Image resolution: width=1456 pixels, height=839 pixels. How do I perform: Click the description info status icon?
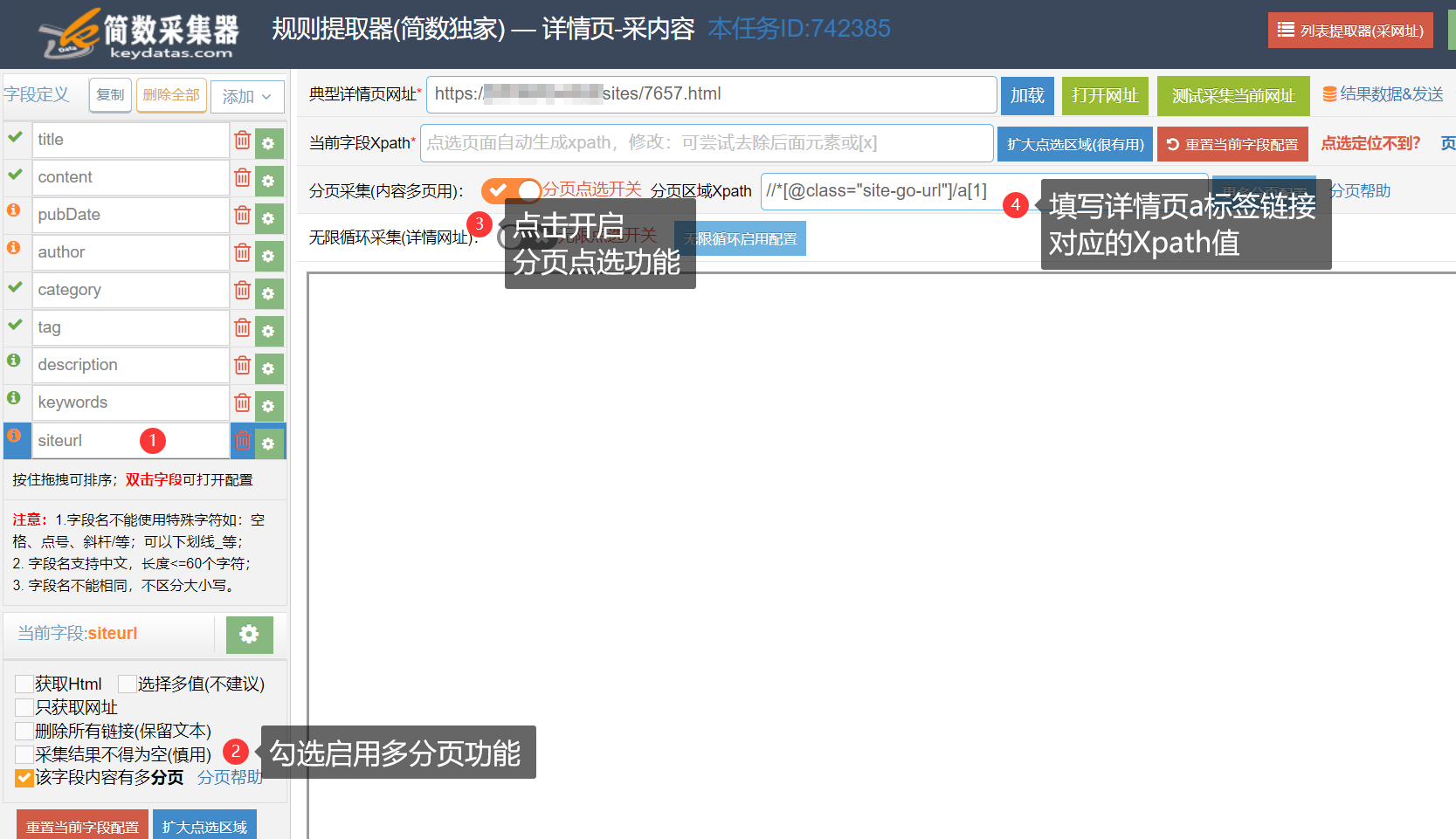[x=14, y=361]
